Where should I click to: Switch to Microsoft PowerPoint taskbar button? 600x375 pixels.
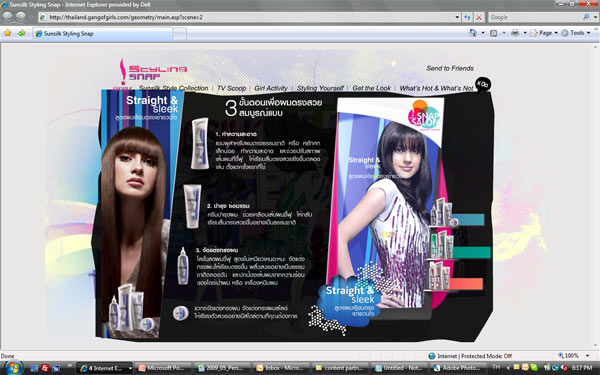coord(163,368)
